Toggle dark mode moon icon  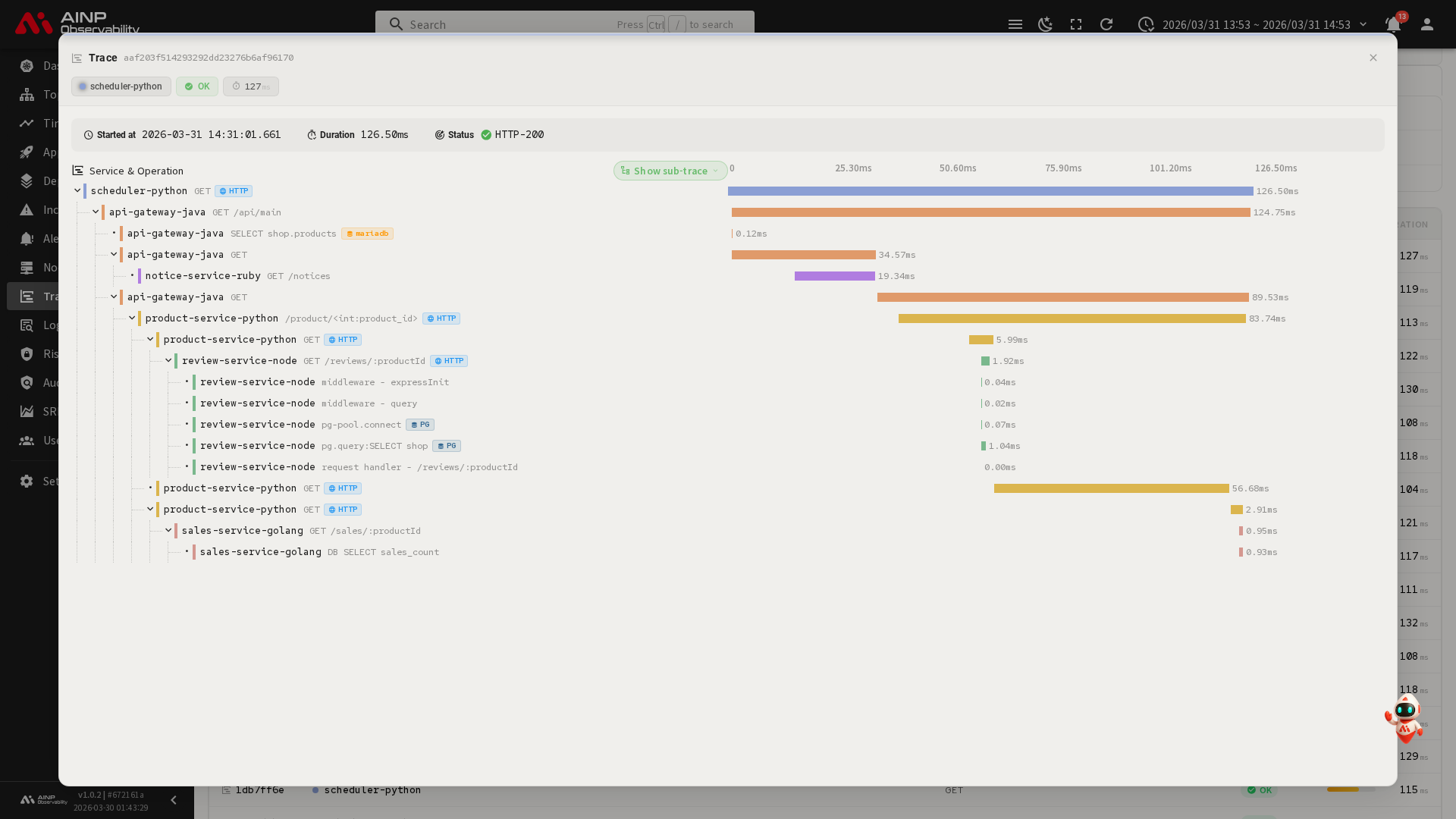[1046, 24]
